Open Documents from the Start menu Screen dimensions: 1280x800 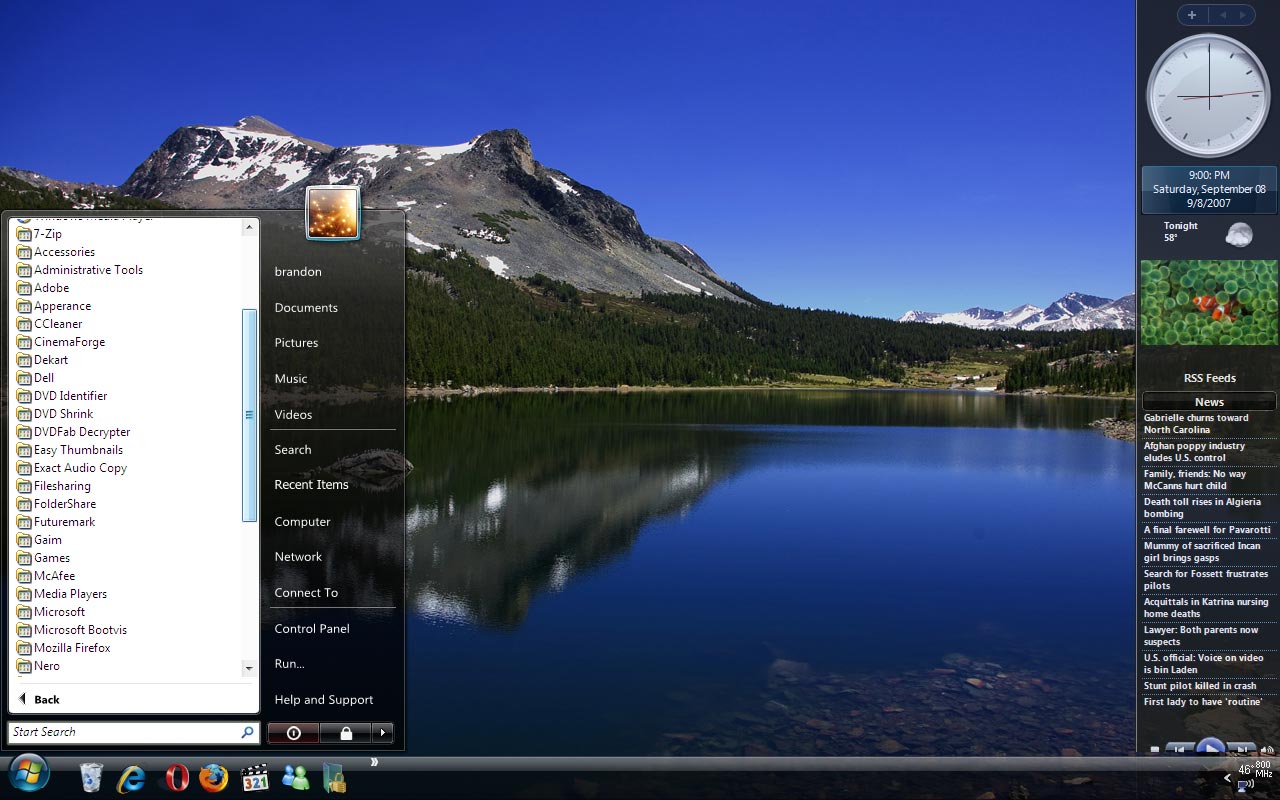coord(306,308)
